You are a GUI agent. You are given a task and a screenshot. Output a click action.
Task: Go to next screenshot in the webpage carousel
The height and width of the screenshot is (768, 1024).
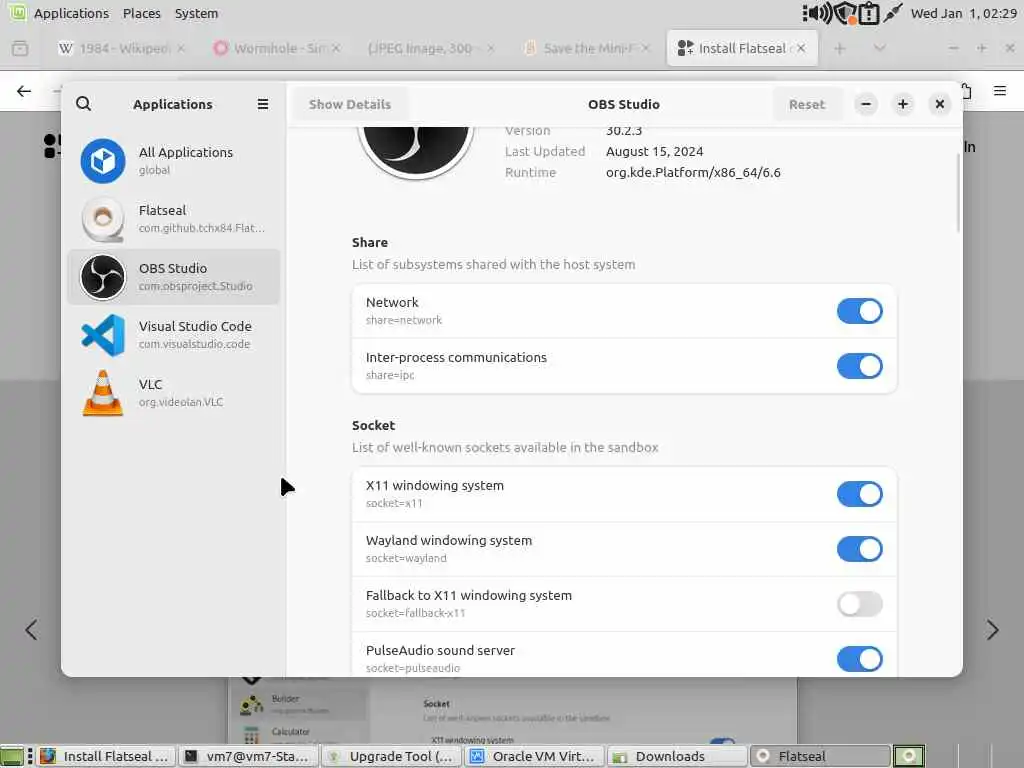(993, 630)
